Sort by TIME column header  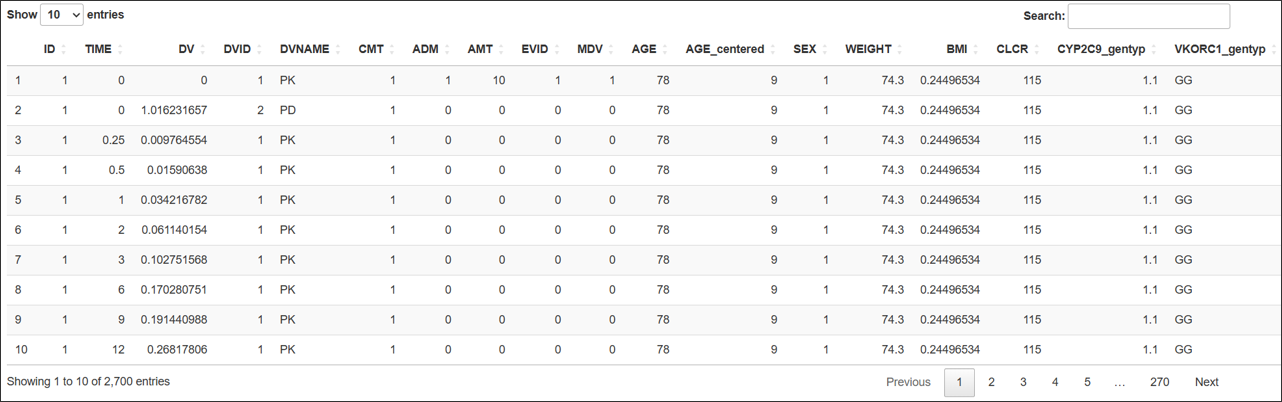coord(103,49)
